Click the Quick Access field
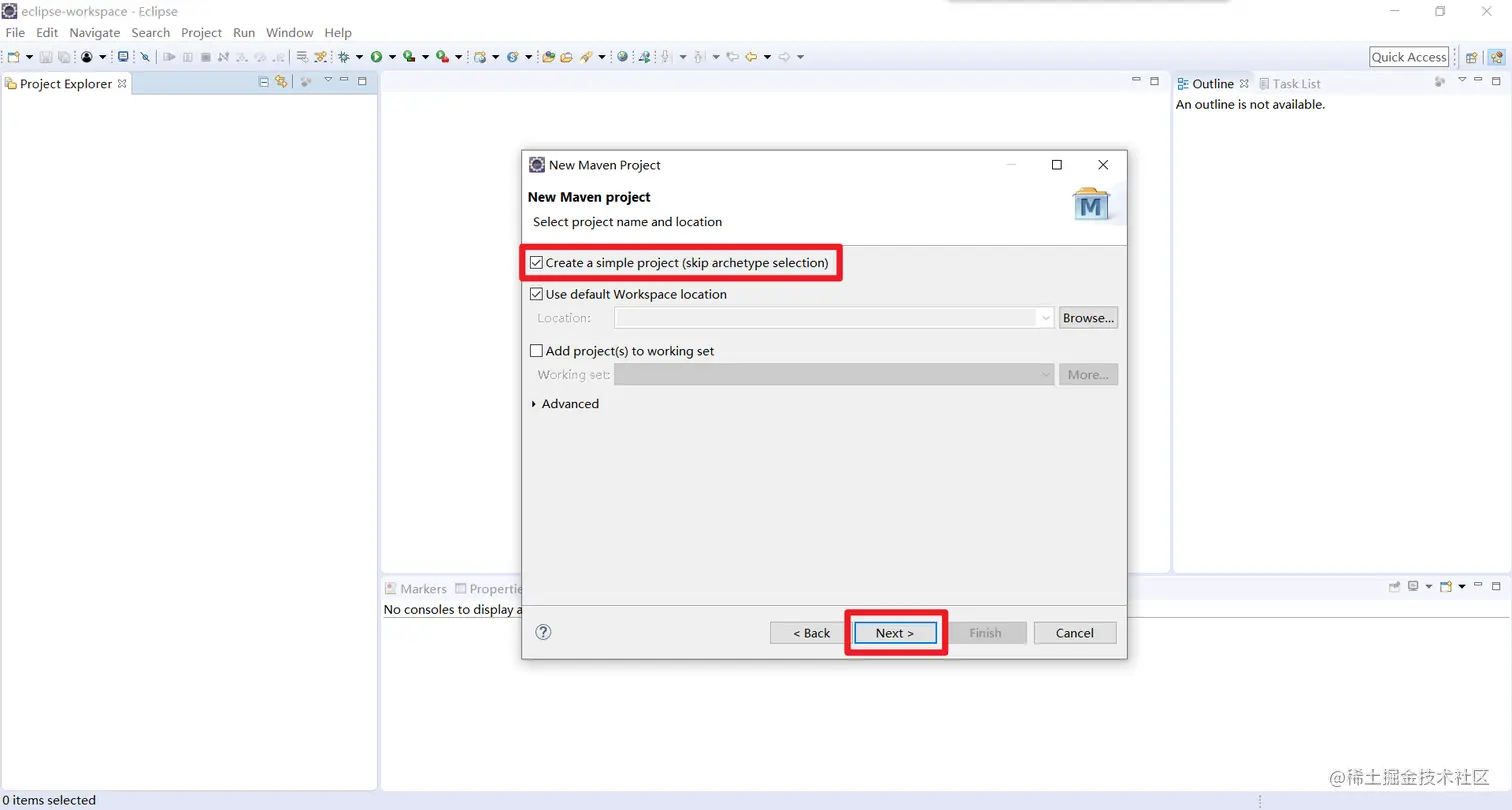1512x810 pixels. pyautogui.click(x=1409, y=57)
